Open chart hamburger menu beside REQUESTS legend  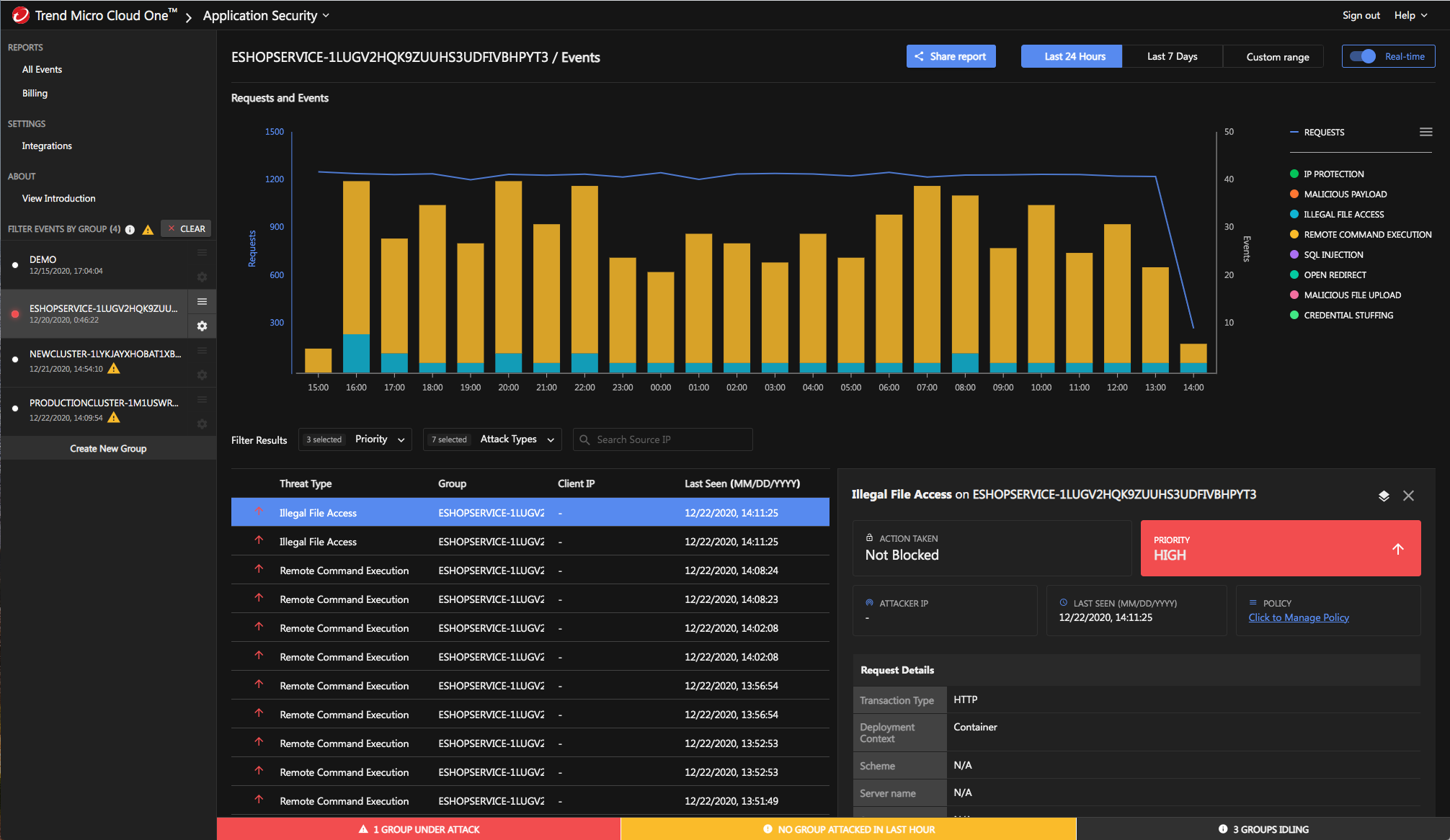pyautogui.click(x=1425, y=132)
